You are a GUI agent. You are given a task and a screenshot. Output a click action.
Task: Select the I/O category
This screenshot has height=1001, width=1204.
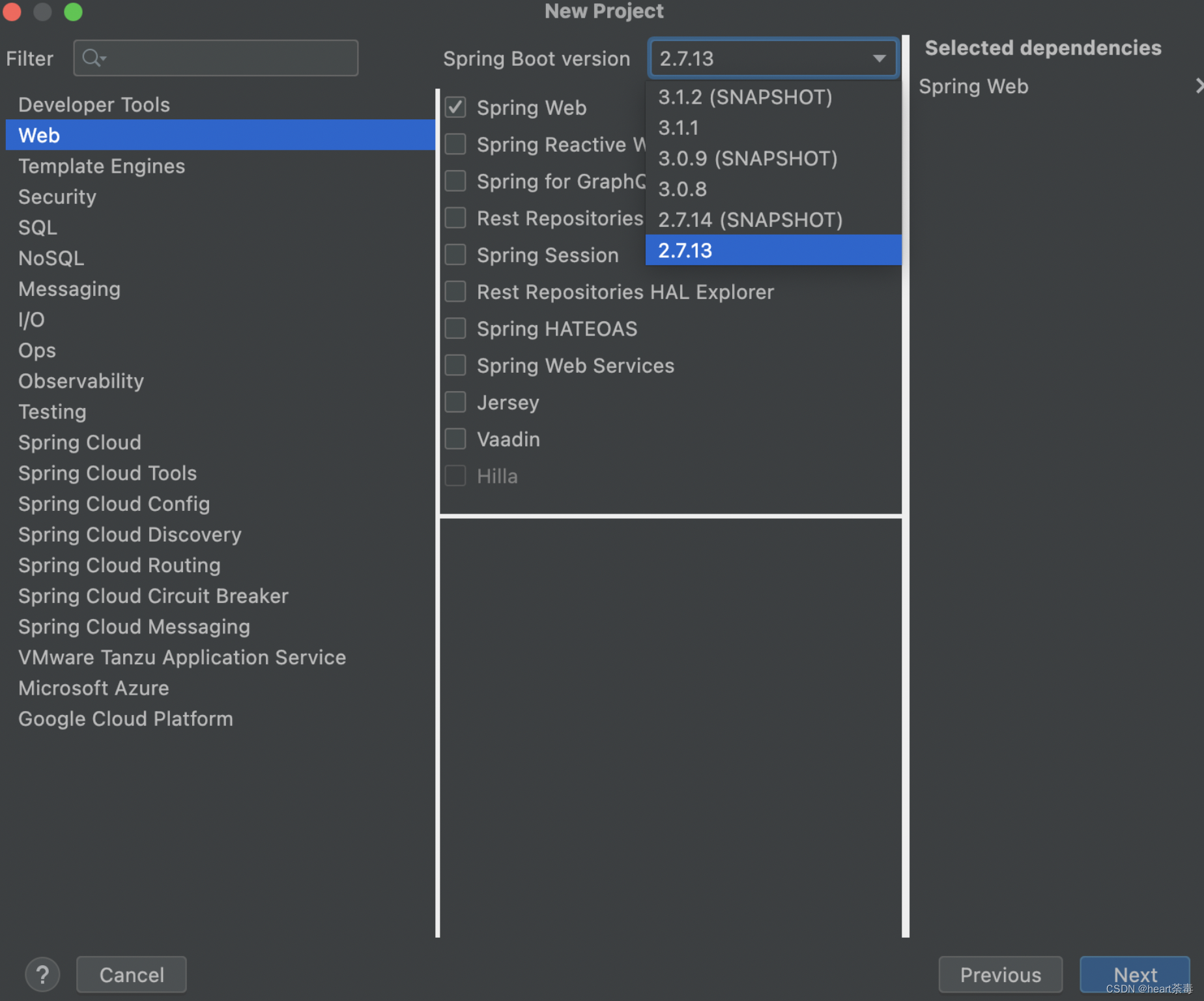[220, 319]
